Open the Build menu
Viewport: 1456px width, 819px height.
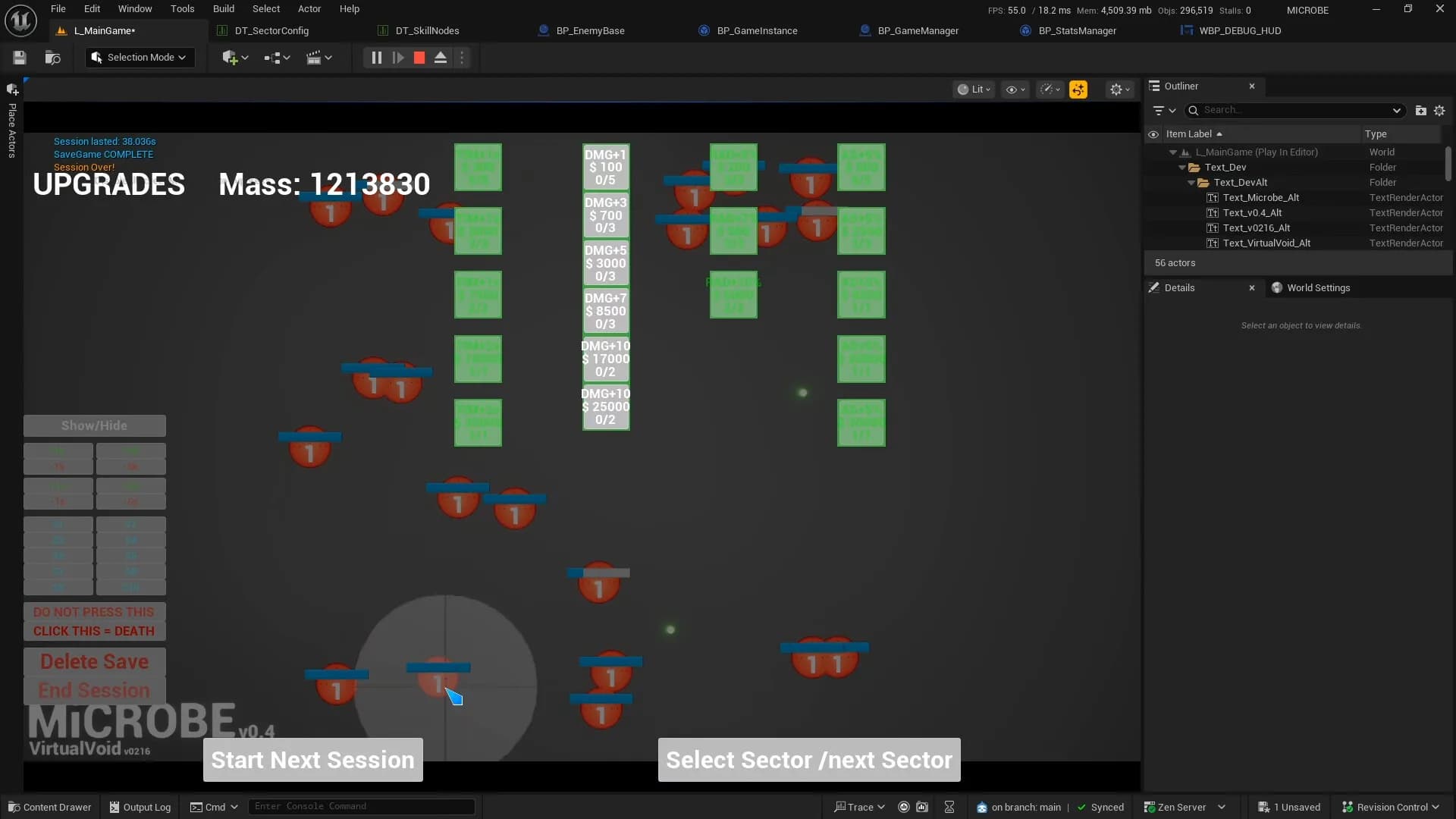224,9
